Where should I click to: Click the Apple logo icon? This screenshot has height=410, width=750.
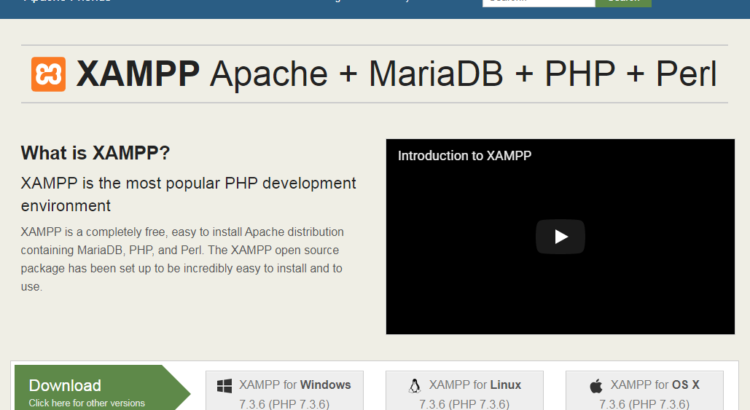pyautogui.click(x=596, y=385)
